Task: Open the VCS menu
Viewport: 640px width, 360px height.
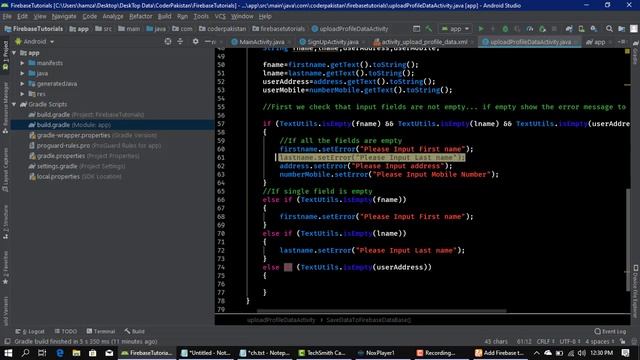Action: (220, 16)
